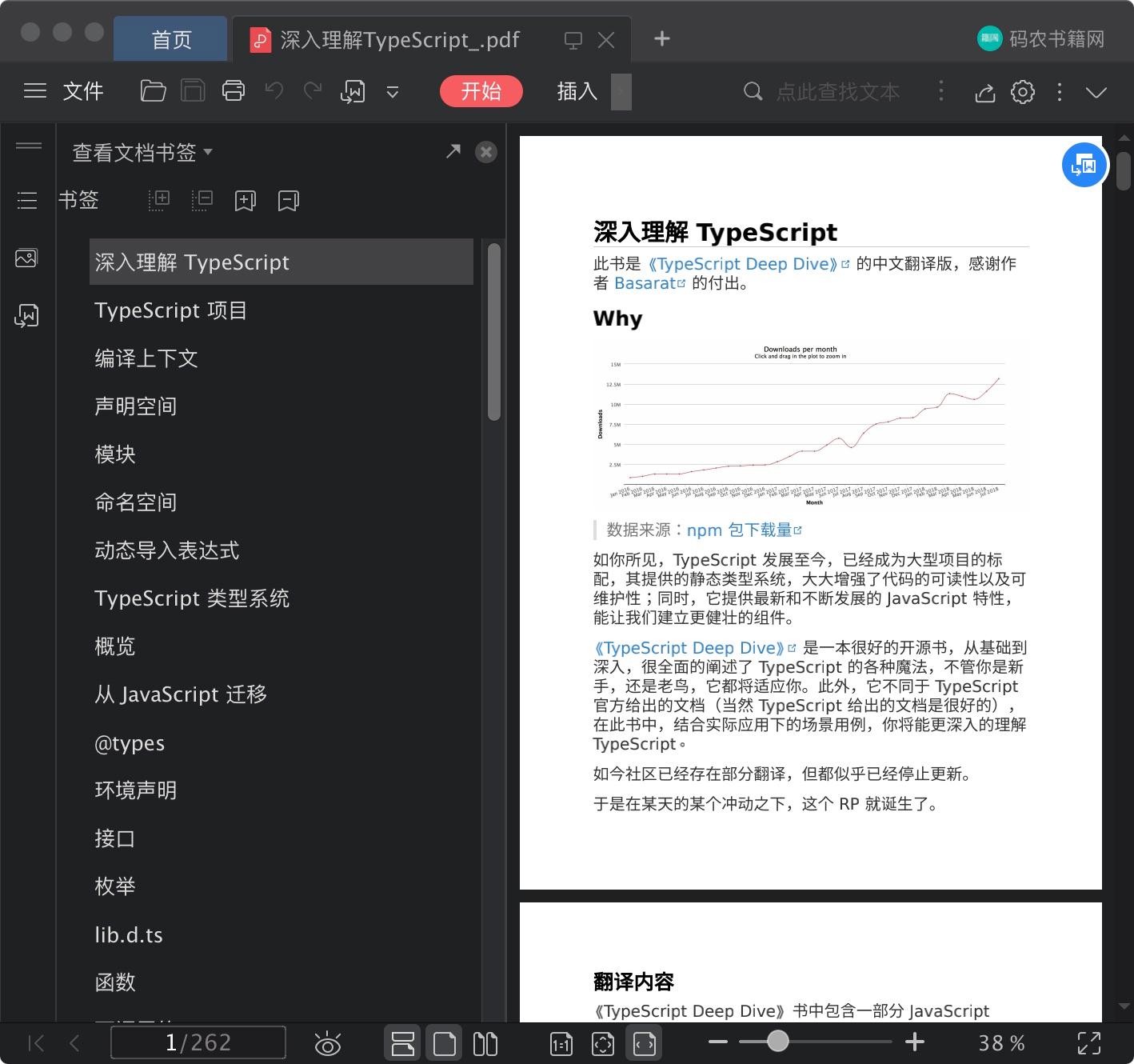Click the magnifier search icon
1134x1064 pixels.
click(753, 91)
